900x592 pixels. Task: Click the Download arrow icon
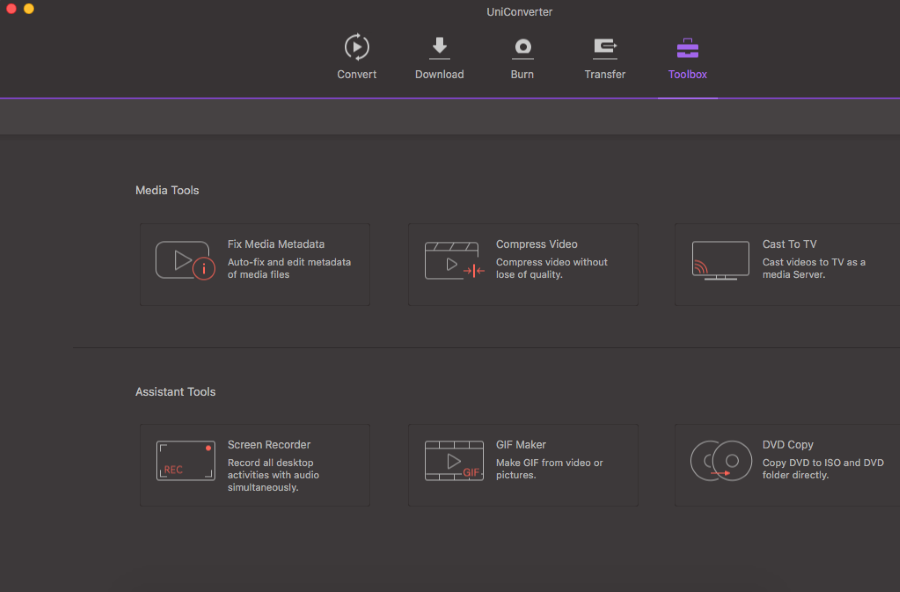tap(439, 47)
